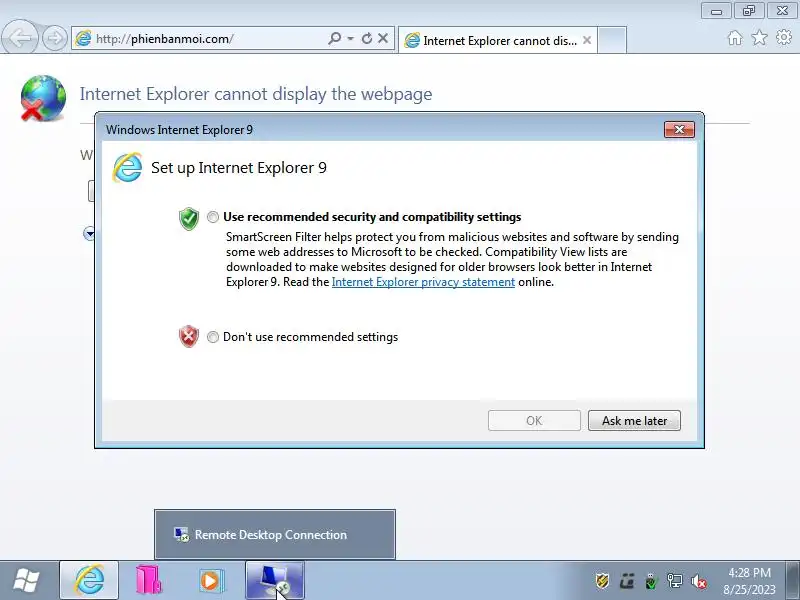The image size is (800, 600).
Task: Open the Windows Start button
Action: point(26,581)
